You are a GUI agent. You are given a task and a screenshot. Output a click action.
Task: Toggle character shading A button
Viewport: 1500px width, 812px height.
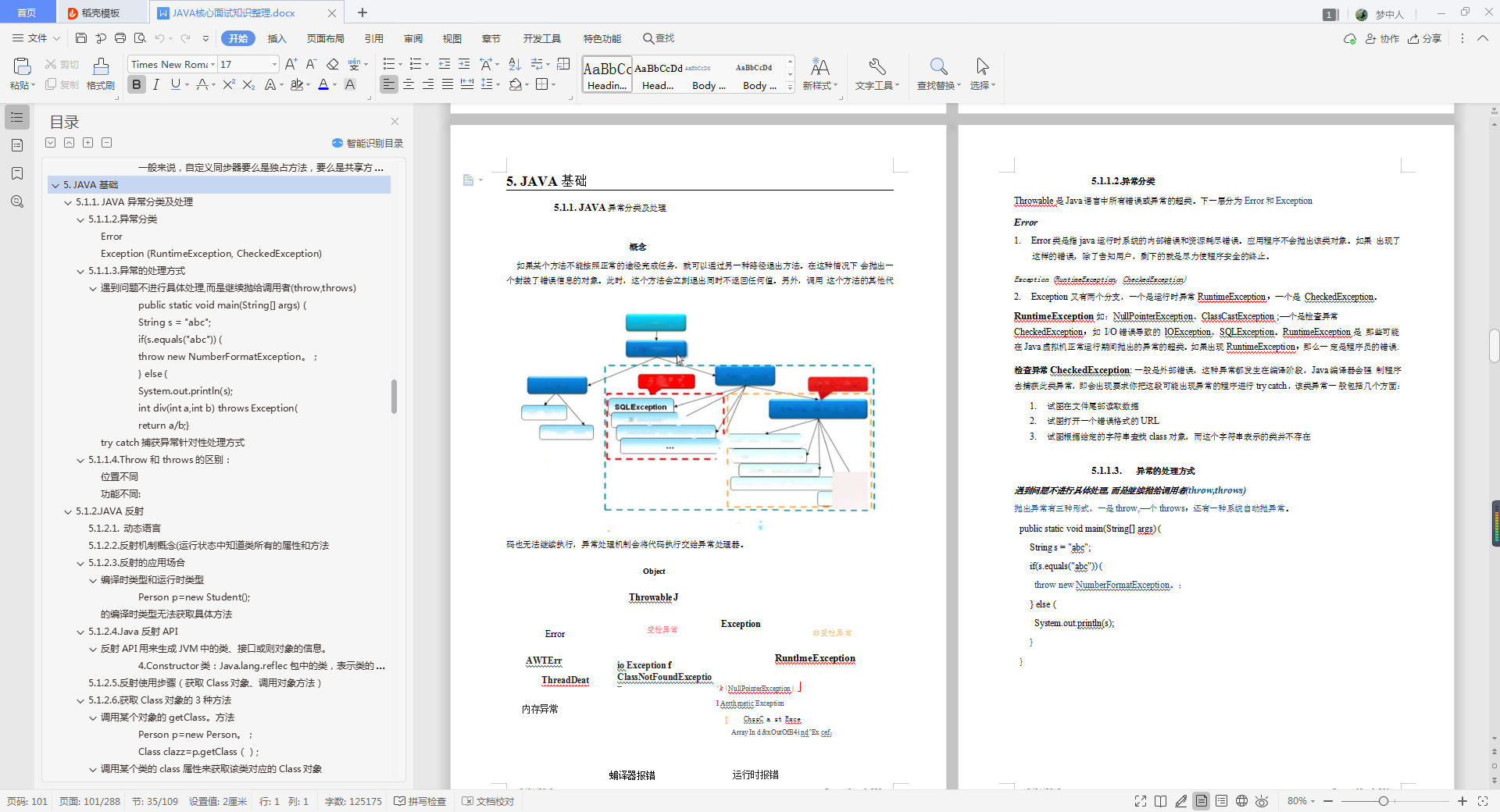click(350, 84)
